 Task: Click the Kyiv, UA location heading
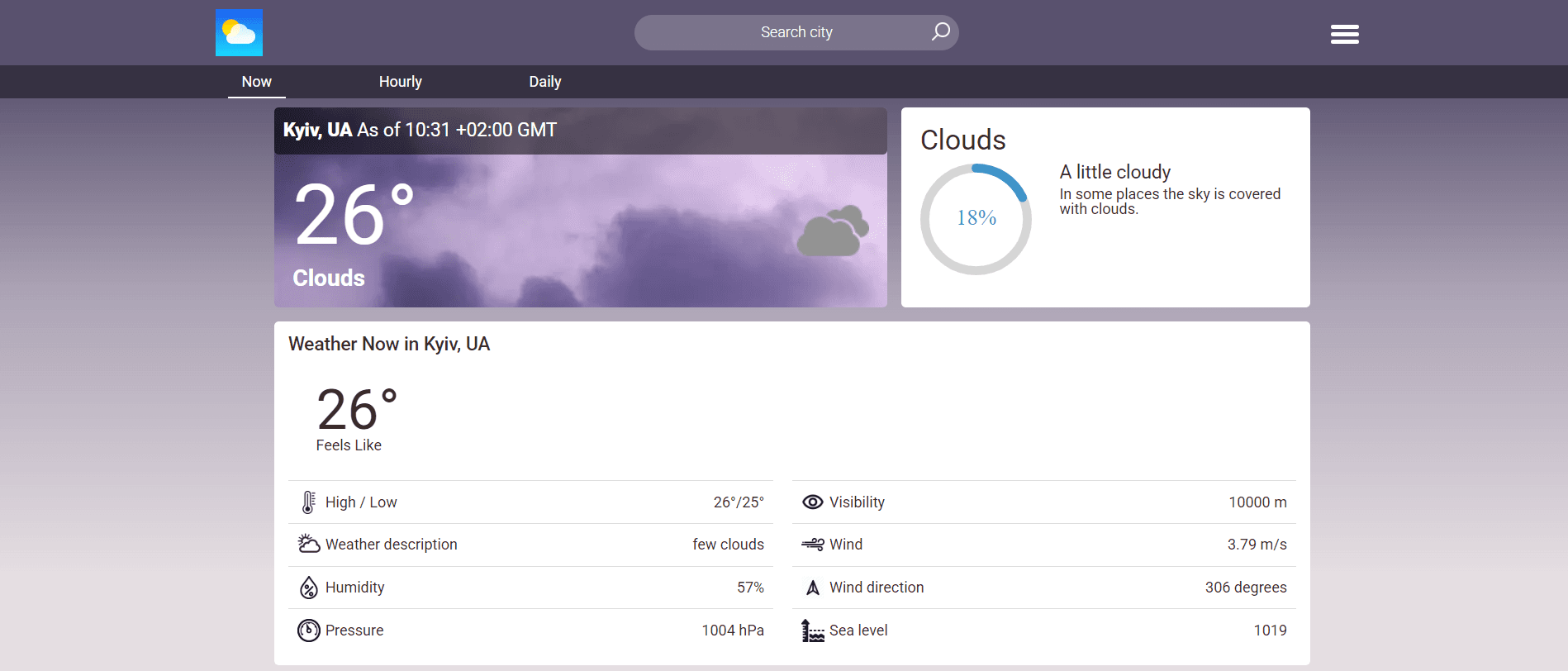pyautogui.click(x=318, y=130)
